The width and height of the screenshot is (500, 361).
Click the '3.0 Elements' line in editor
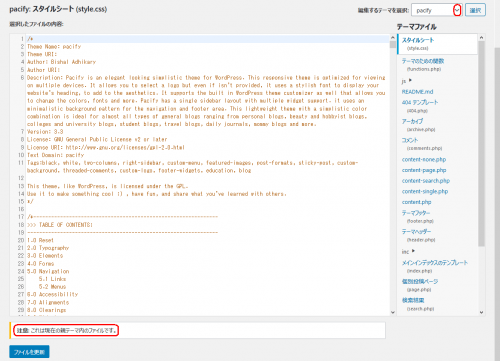tap(45, 256)
